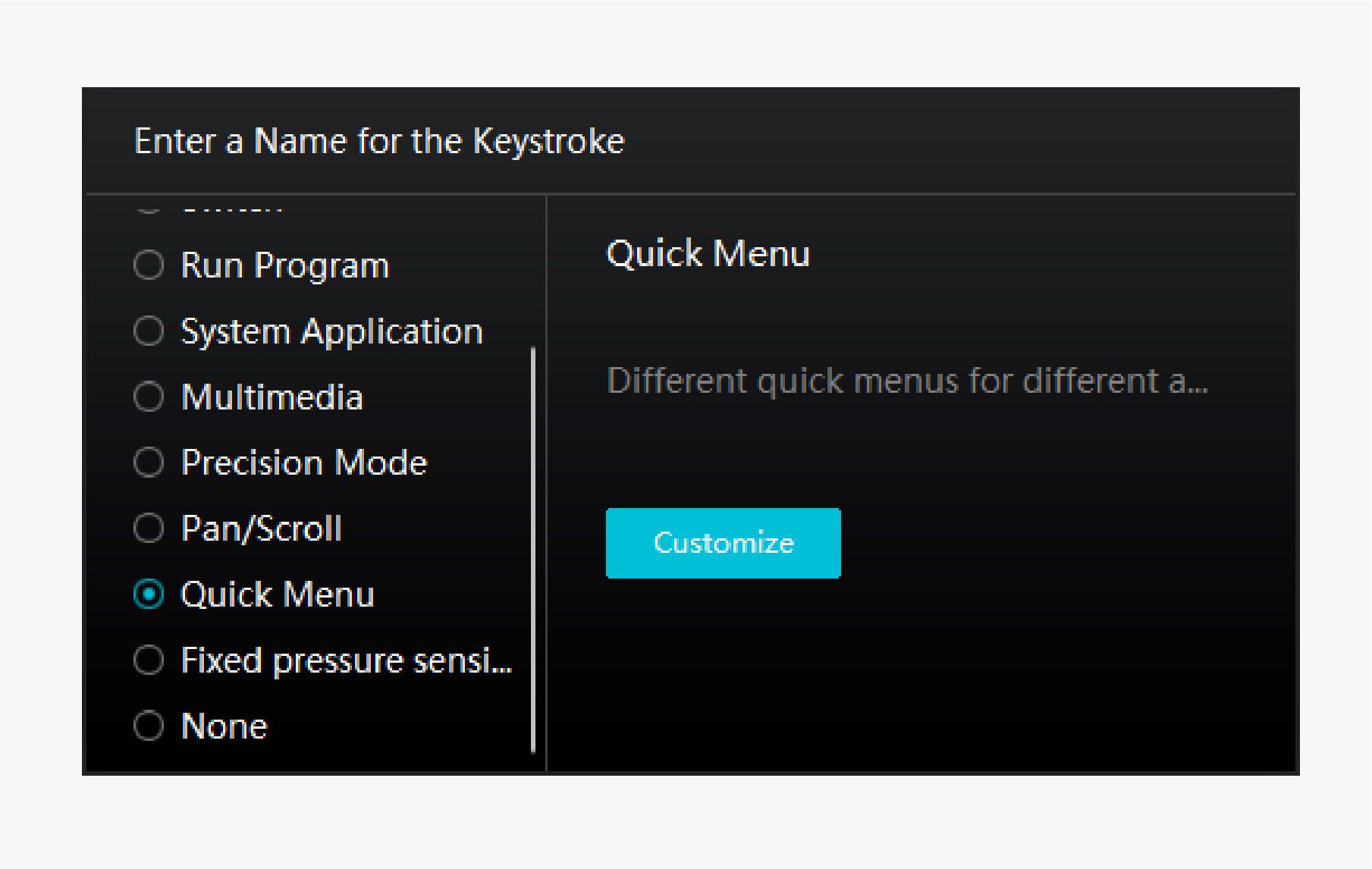This screenshot has width=1372, height=869.
Task: Open the Customize quick menu button
Action: [723, 543]
